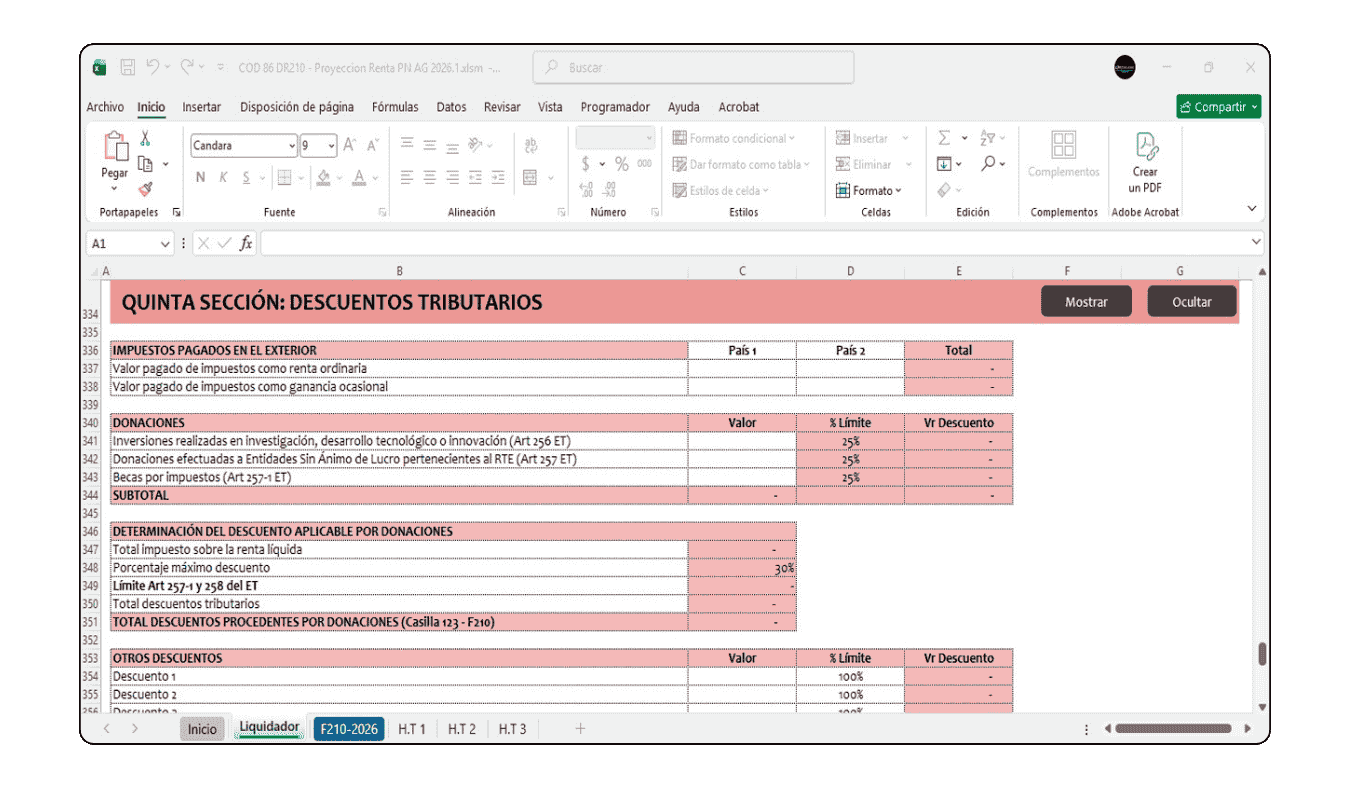The width and height of the screenshot is (1350, 788).
Task: Click the Insert Function fx icon
Action: 245,243
